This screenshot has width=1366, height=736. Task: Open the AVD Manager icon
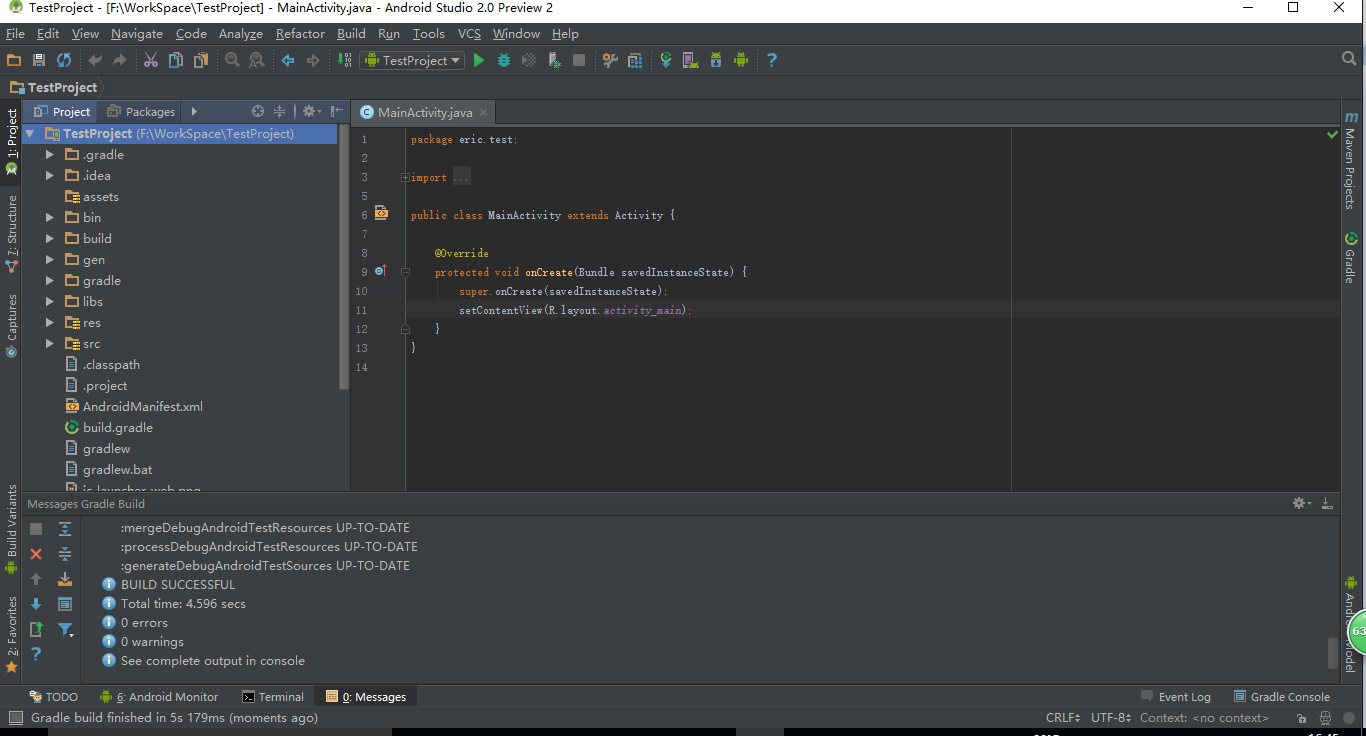690,60
